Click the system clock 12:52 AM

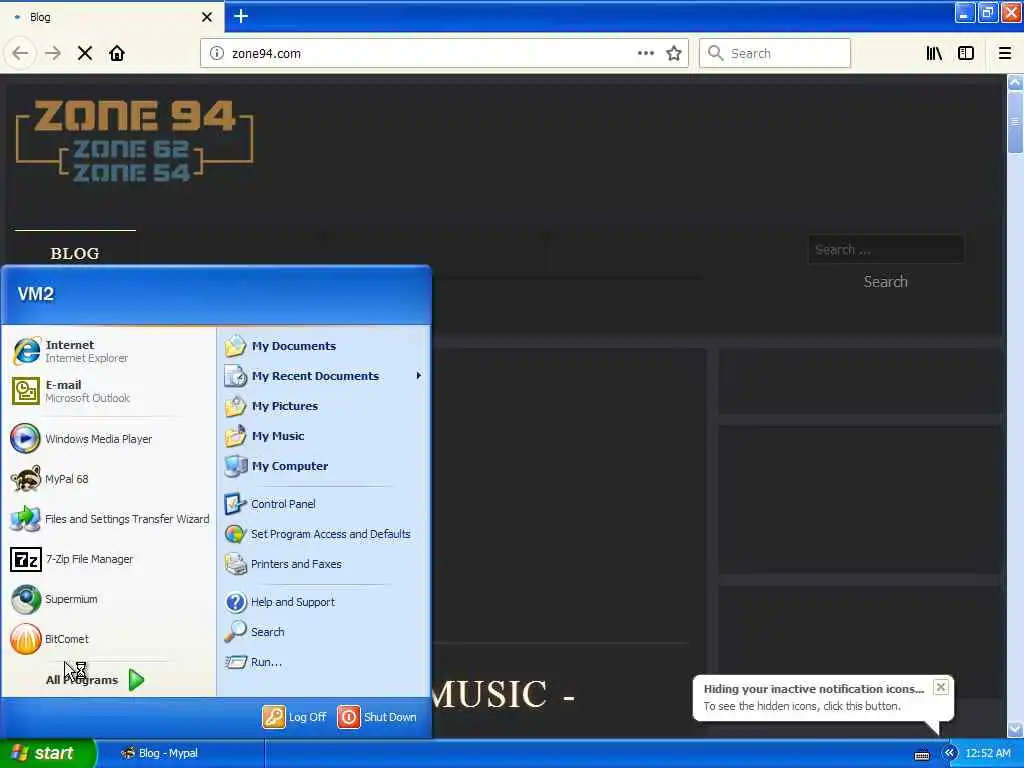click(x=988, y=753)
